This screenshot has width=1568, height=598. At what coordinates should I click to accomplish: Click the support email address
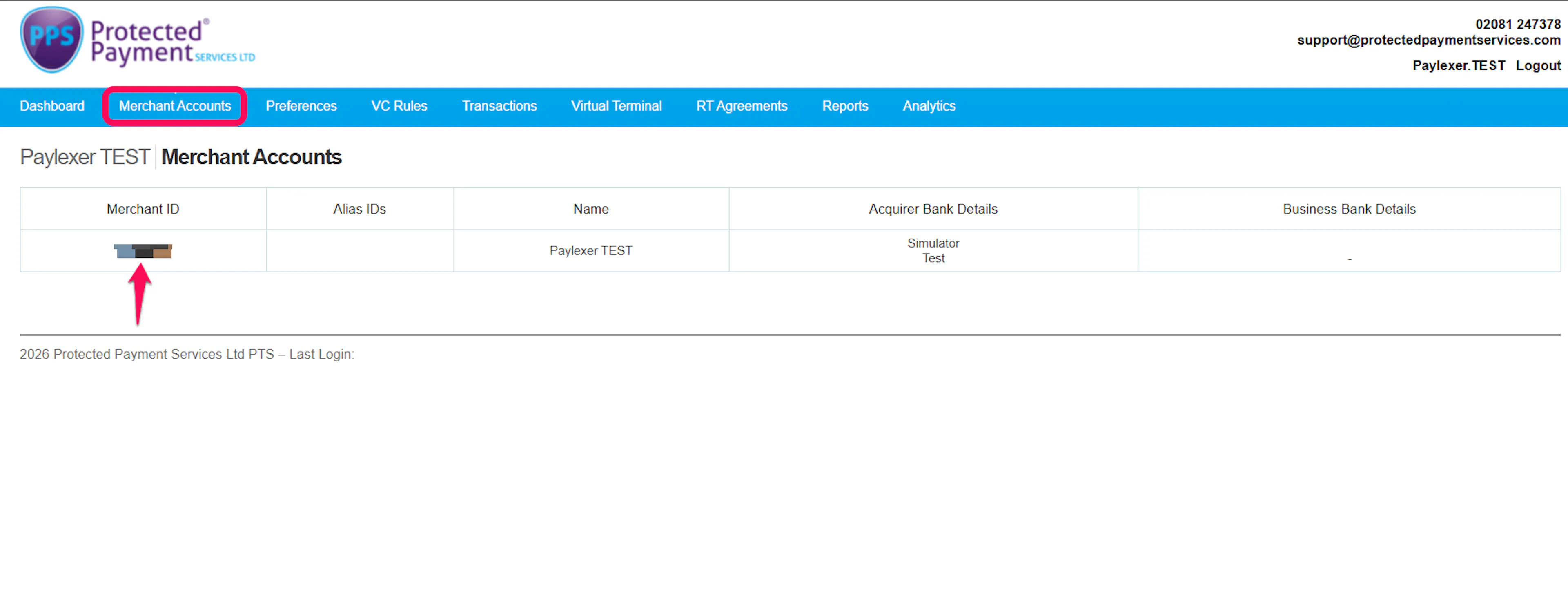pyautogui.click(x=1429, y=40)
